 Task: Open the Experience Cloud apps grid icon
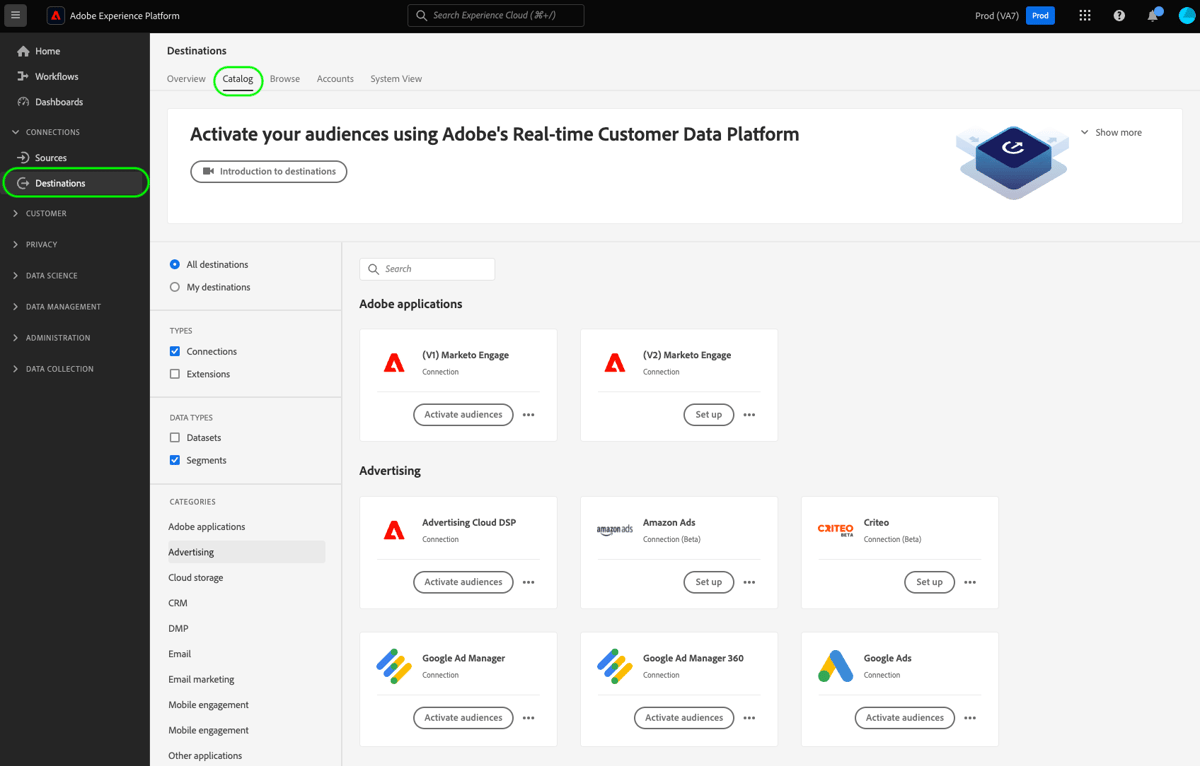click(1084, 15)
